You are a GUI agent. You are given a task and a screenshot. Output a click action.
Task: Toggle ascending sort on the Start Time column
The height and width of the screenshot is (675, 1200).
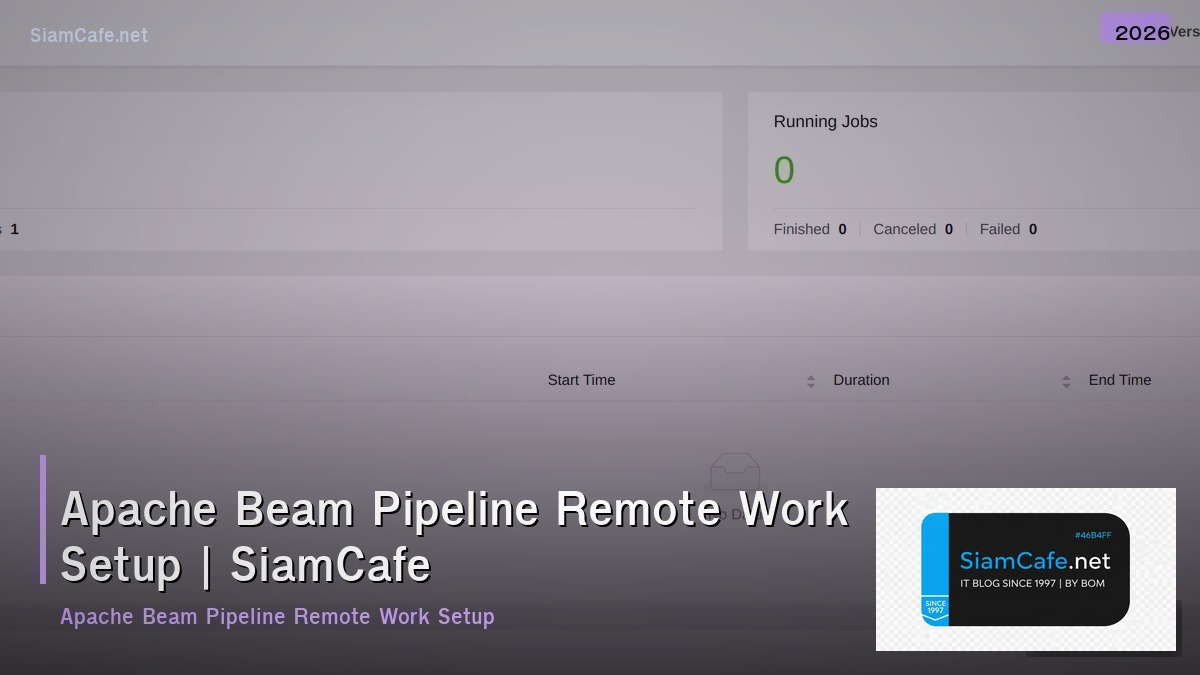coord(810,375)
